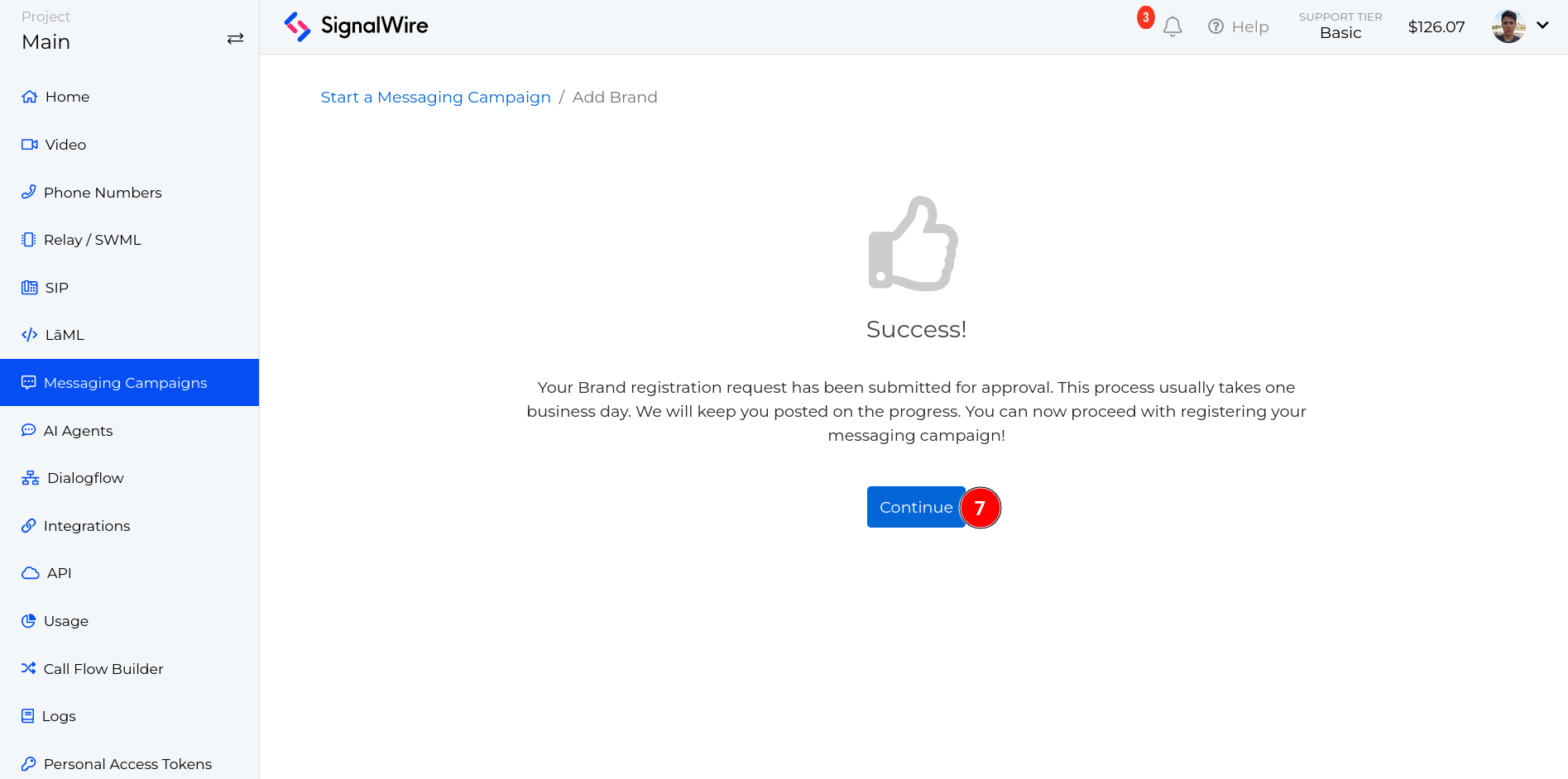The image size is (1568, 779).
Task: Click the Call Flow Builder icon
Action: tap(29, 668)
